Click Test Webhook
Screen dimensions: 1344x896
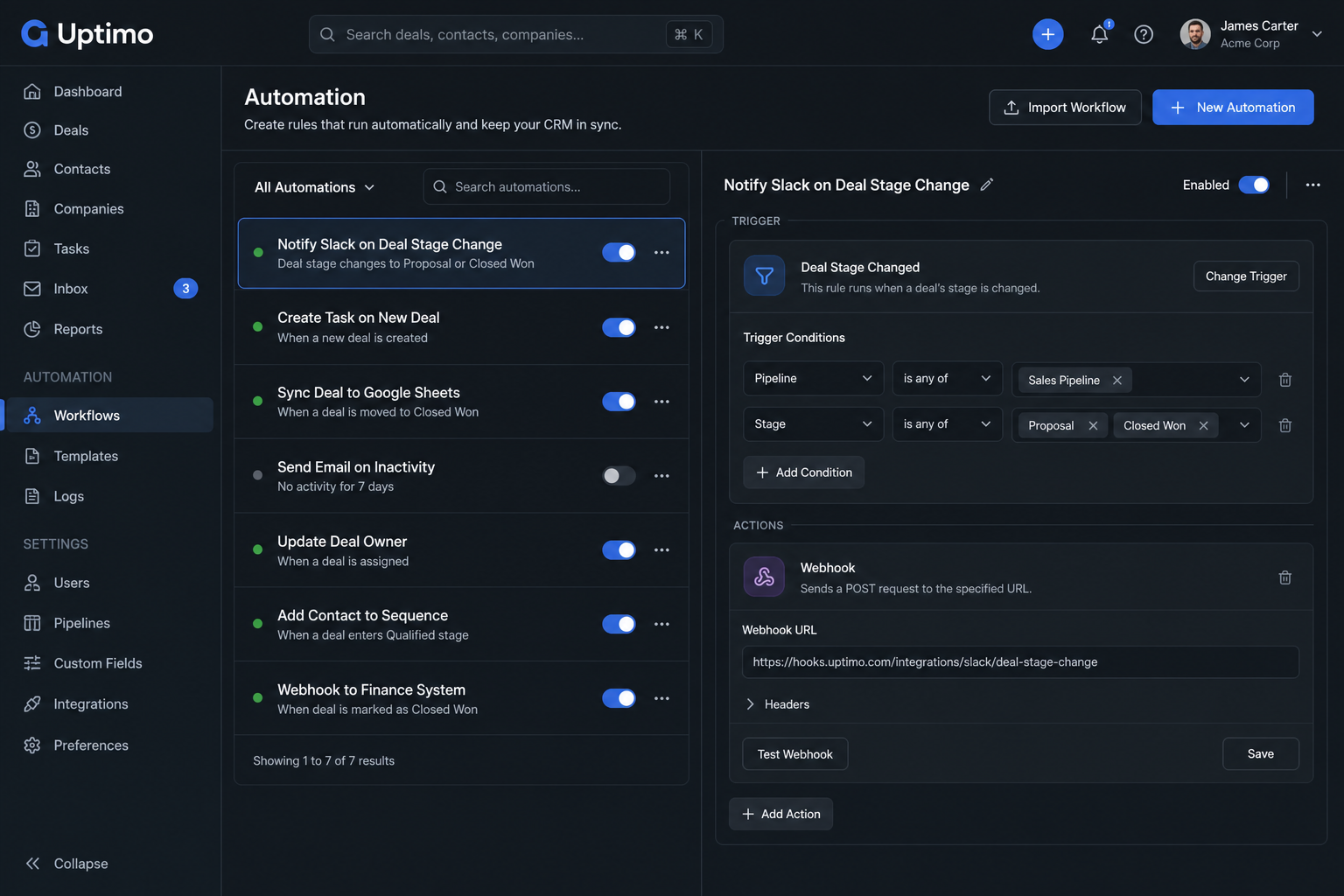tap(794, 754)
